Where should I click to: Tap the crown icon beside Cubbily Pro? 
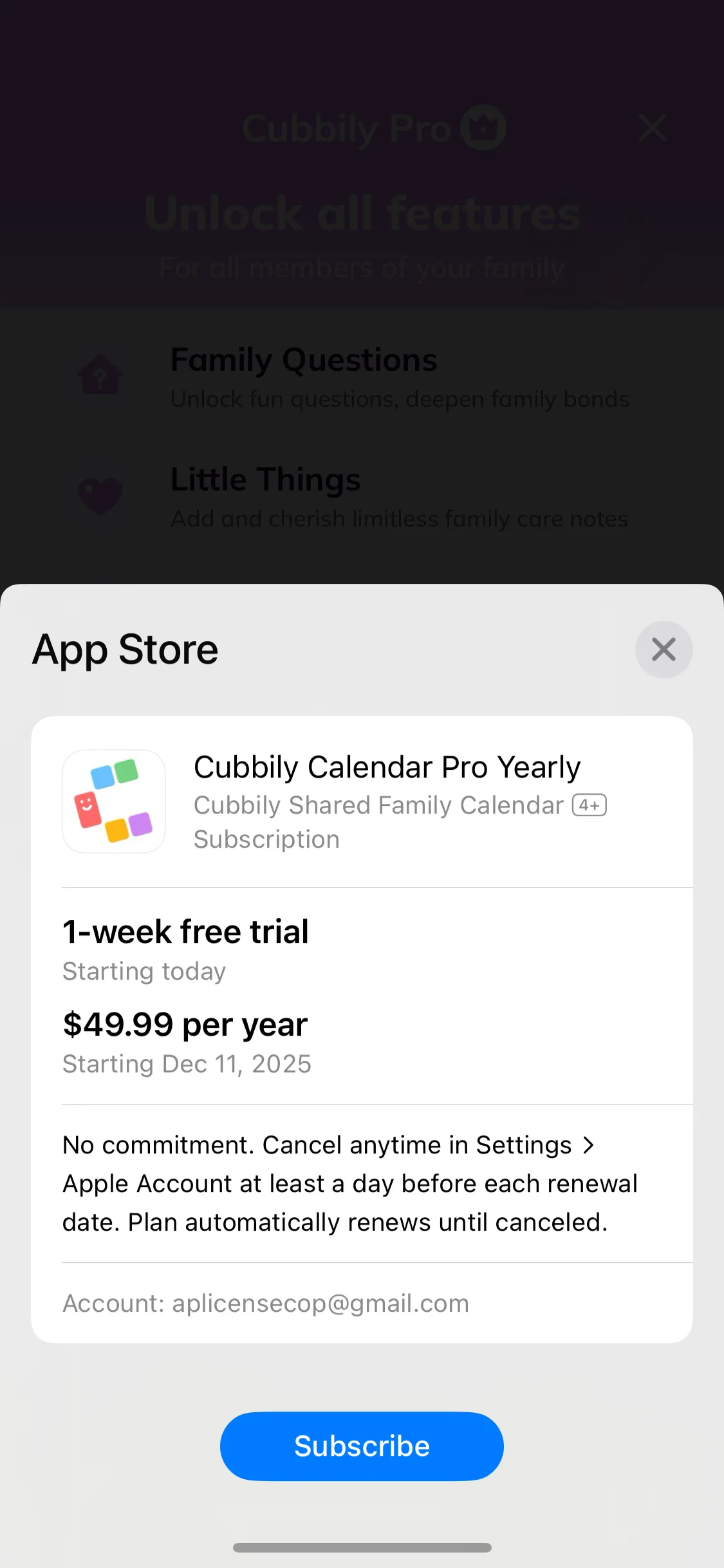483,128
